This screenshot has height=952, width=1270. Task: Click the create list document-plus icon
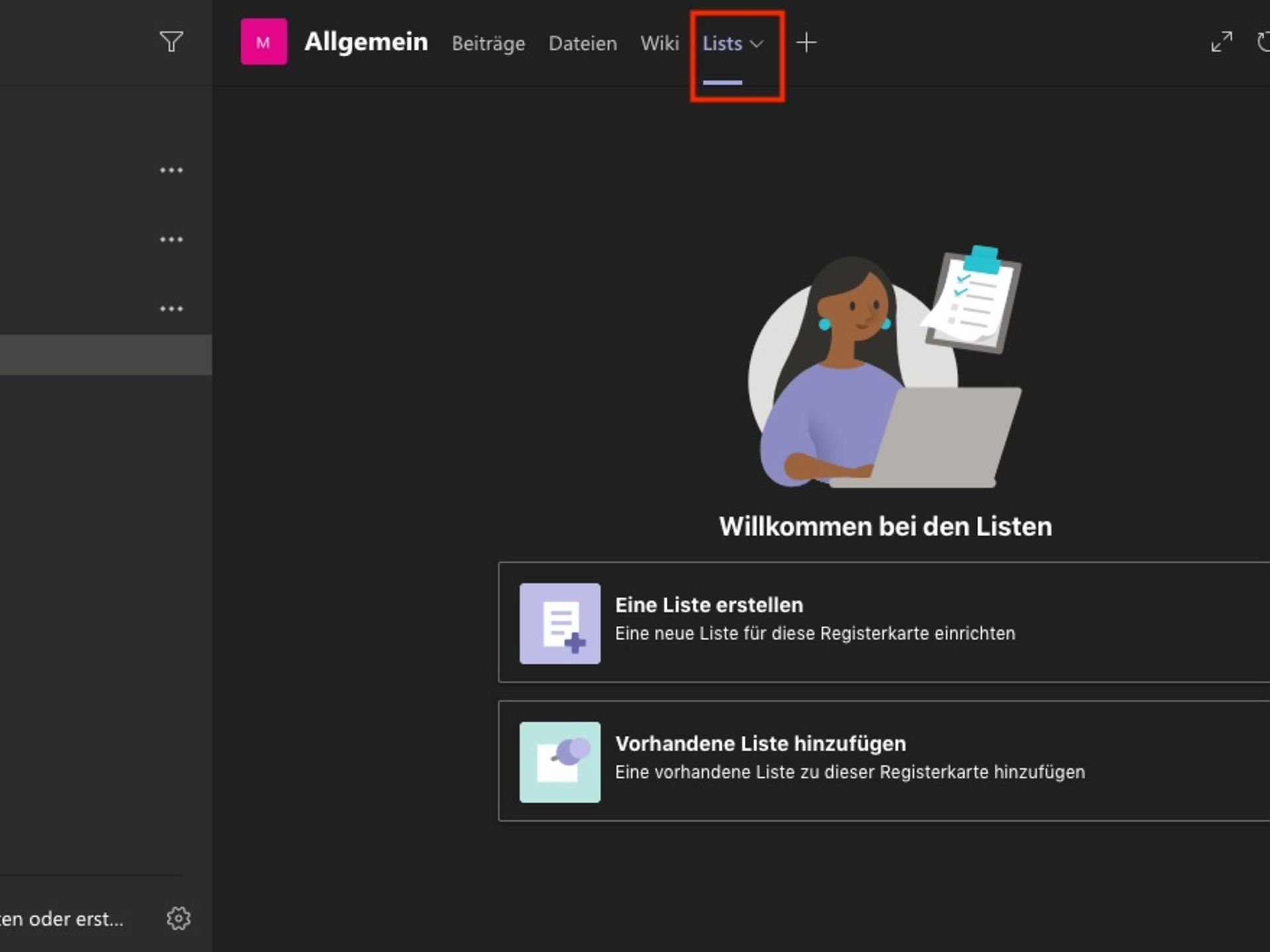click(x=560, y=623)
